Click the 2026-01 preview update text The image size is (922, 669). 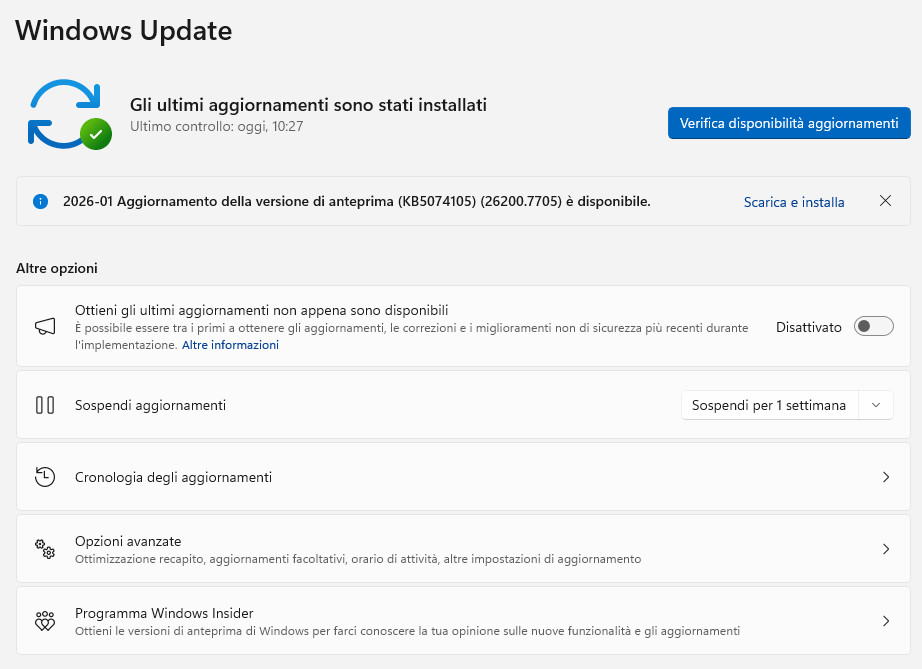click(x=357, y=201)
